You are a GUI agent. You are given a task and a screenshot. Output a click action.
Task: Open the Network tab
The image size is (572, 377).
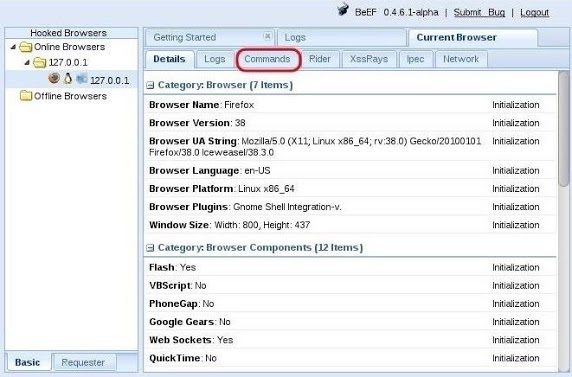coord(461,59)
